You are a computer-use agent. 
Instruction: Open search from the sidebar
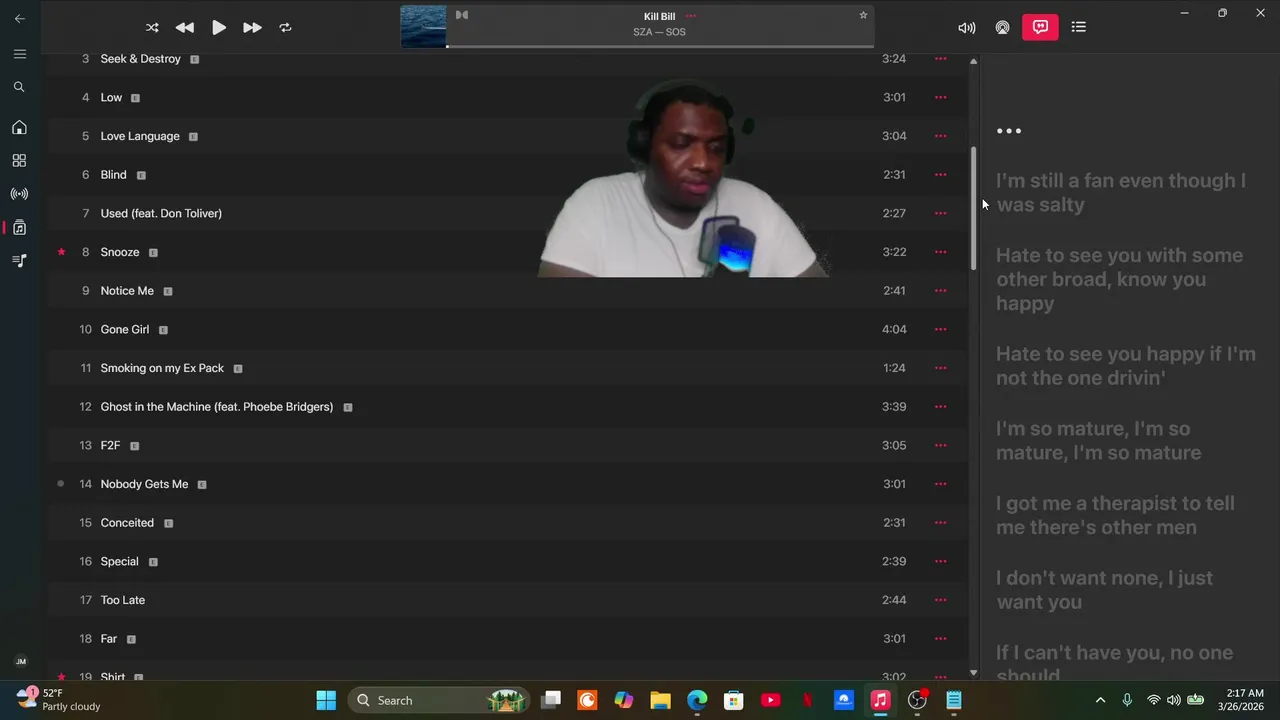tap(19, 87)
